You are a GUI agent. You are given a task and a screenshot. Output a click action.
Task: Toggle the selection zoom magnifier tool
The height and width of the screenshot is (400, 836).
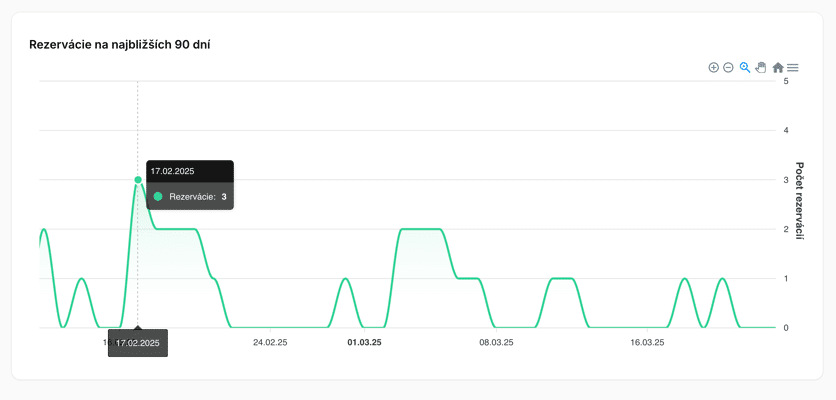coord(745,68)
